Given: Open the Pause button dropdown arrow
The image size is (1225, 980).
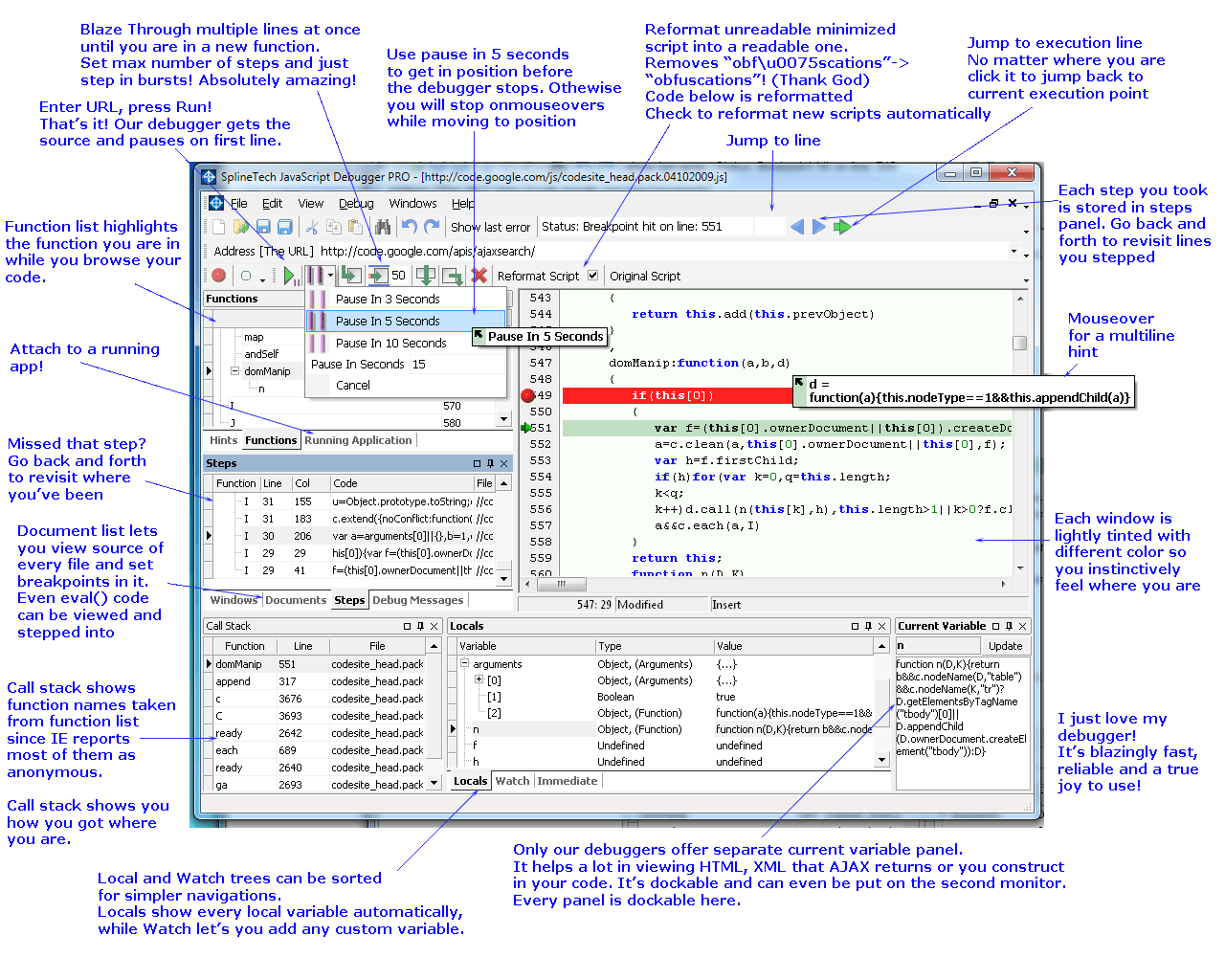Looking at the screenshot, I should click(x=330, y=276).
